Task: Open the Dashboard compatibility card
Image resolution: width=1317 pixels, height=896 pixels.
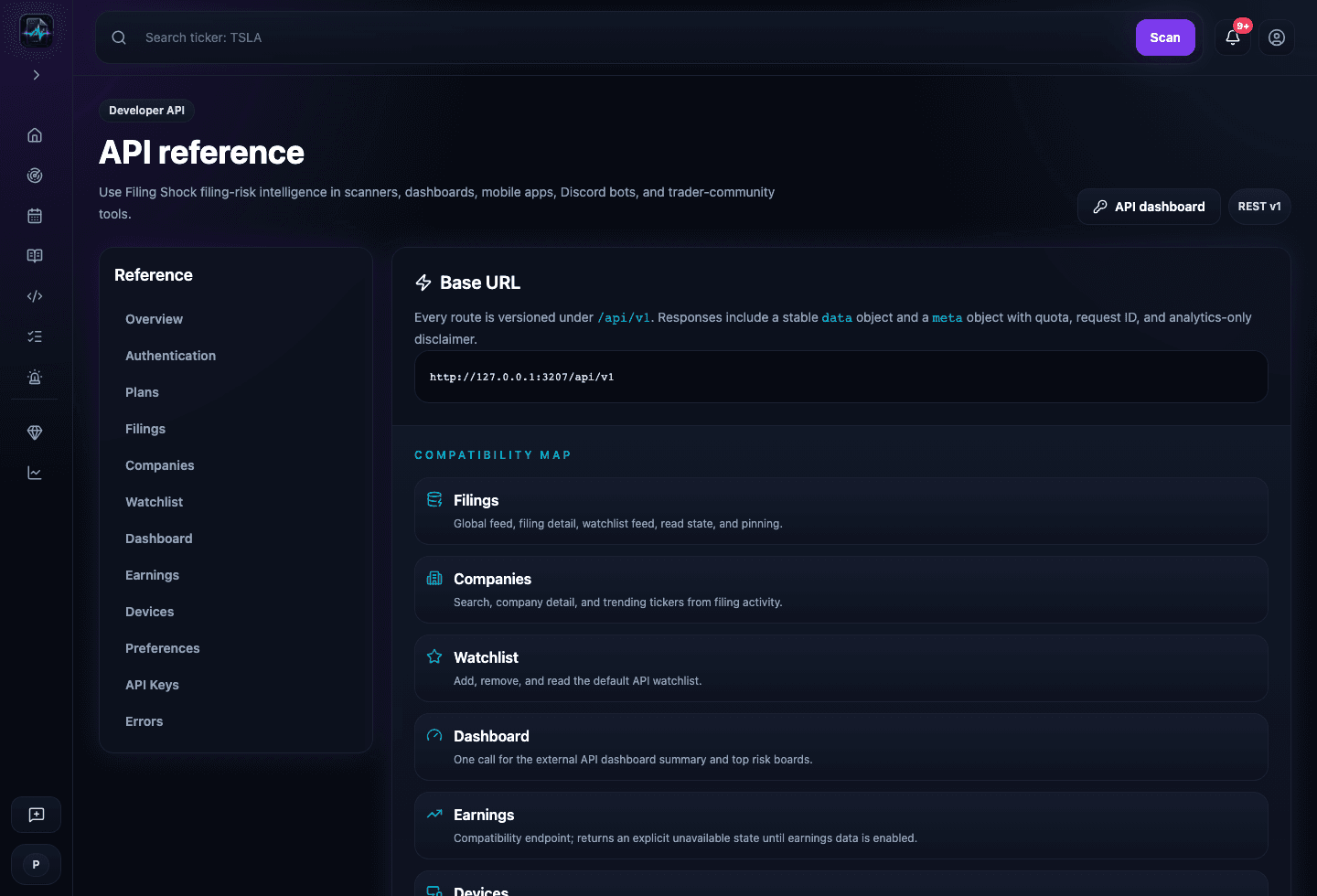Action: [x=841, y=747]
